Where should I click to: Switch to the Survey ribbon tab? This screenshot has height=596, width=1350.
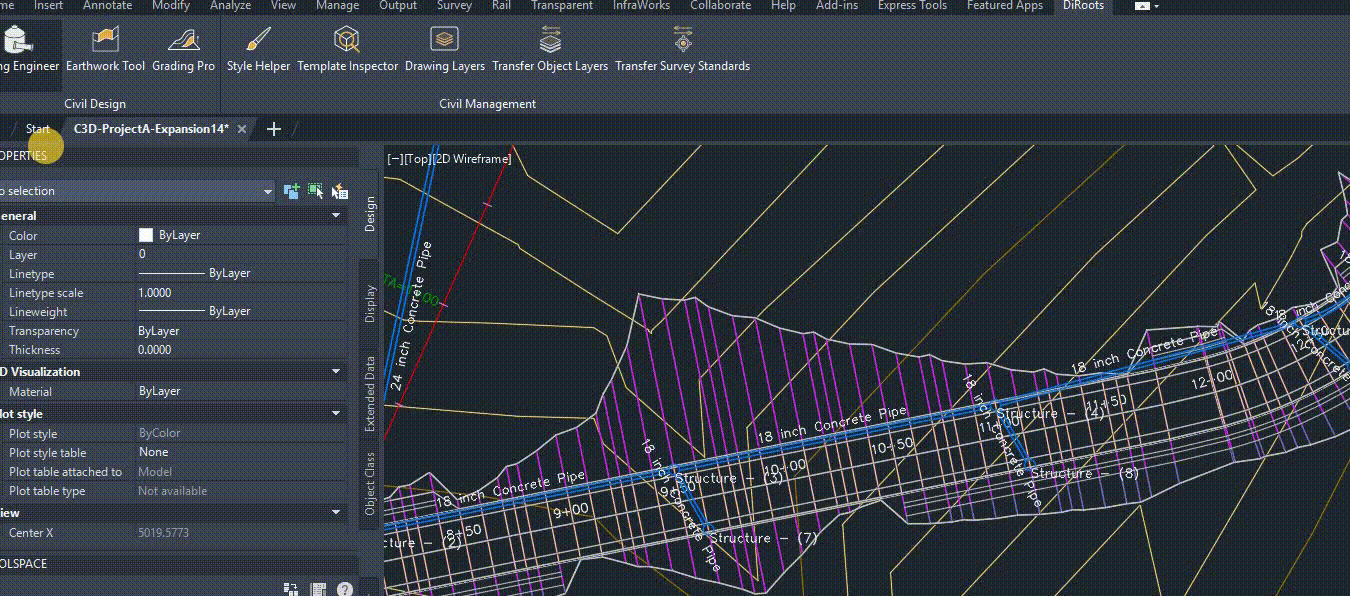(x=454, y=6)
